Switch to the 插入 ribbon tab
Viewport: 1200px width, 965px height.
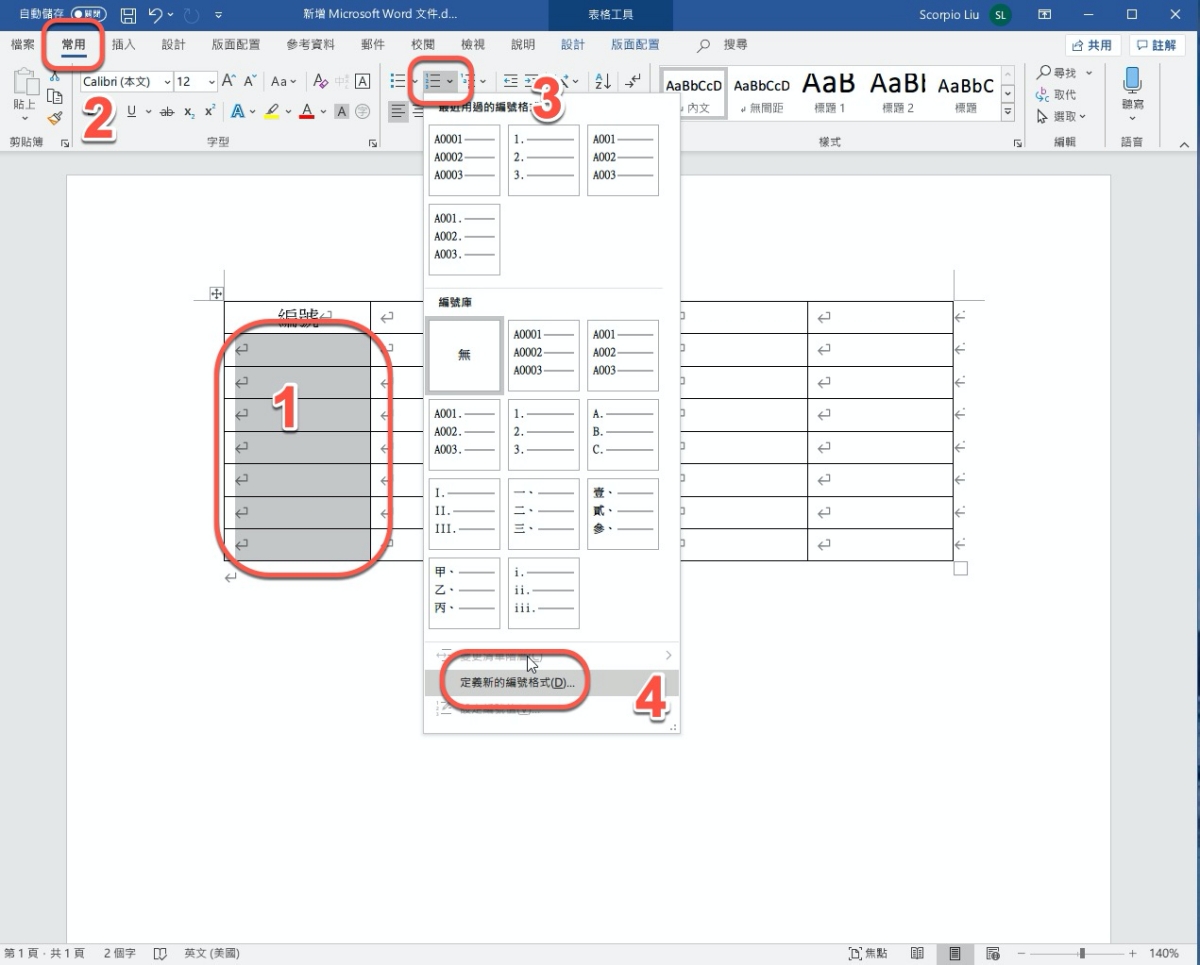[124, 45]
